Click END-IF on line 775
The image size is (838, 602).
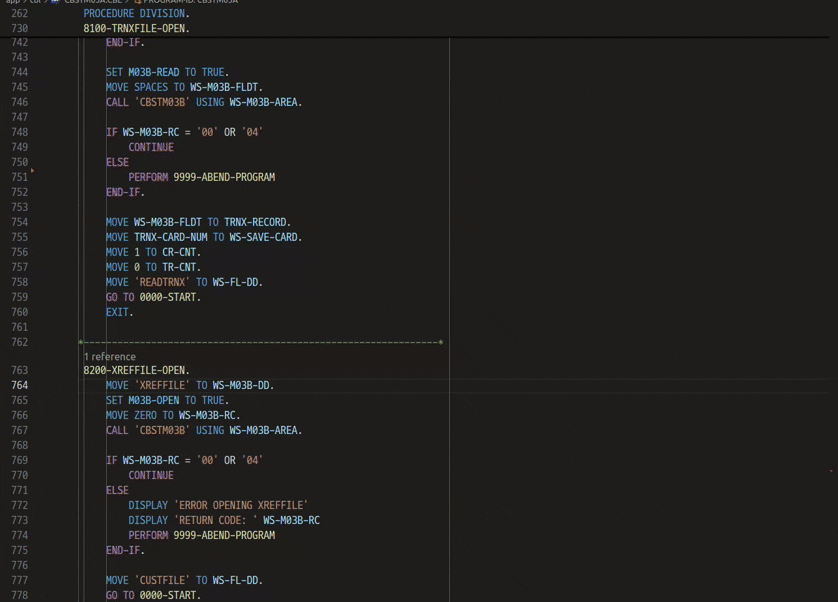pyautogui.click(x=125, y=550)
